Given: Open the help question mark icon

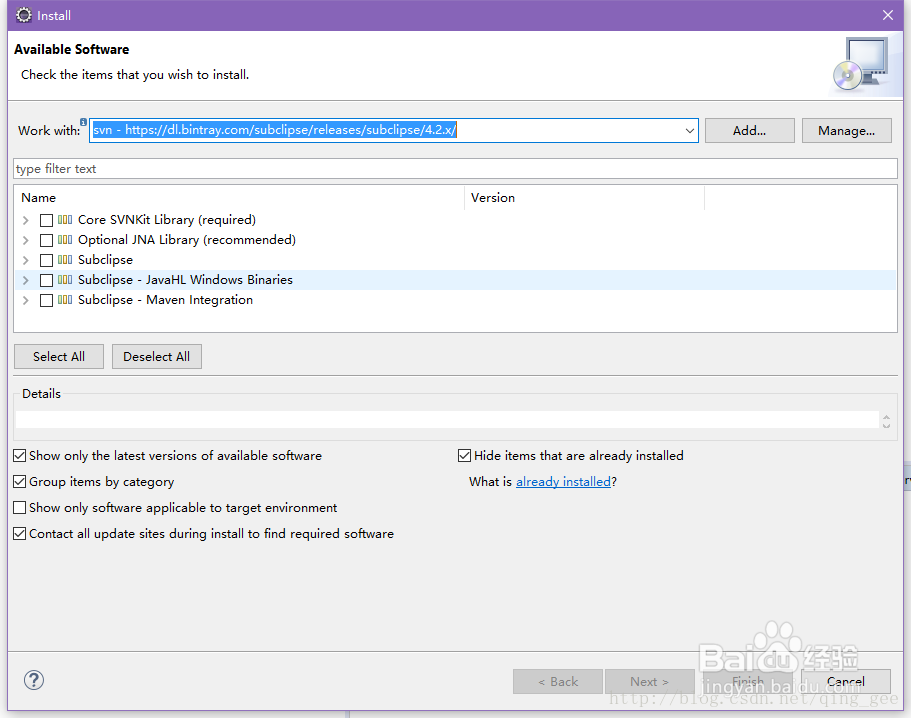Looking at the screenshot, I should pyautogui.click(x=34, y=680).
